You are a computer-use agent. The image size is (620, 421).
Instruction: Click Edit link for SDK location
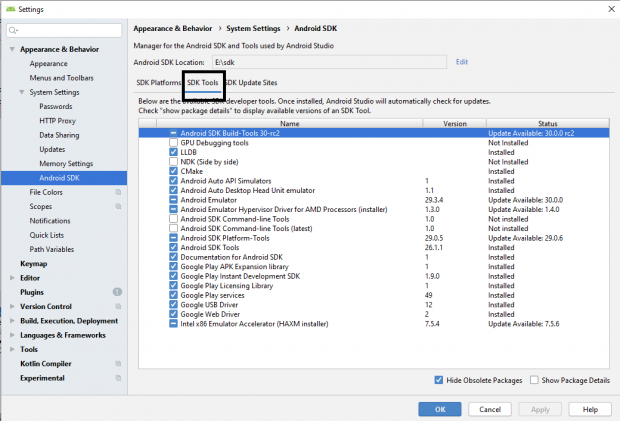[x=462, y=62]
